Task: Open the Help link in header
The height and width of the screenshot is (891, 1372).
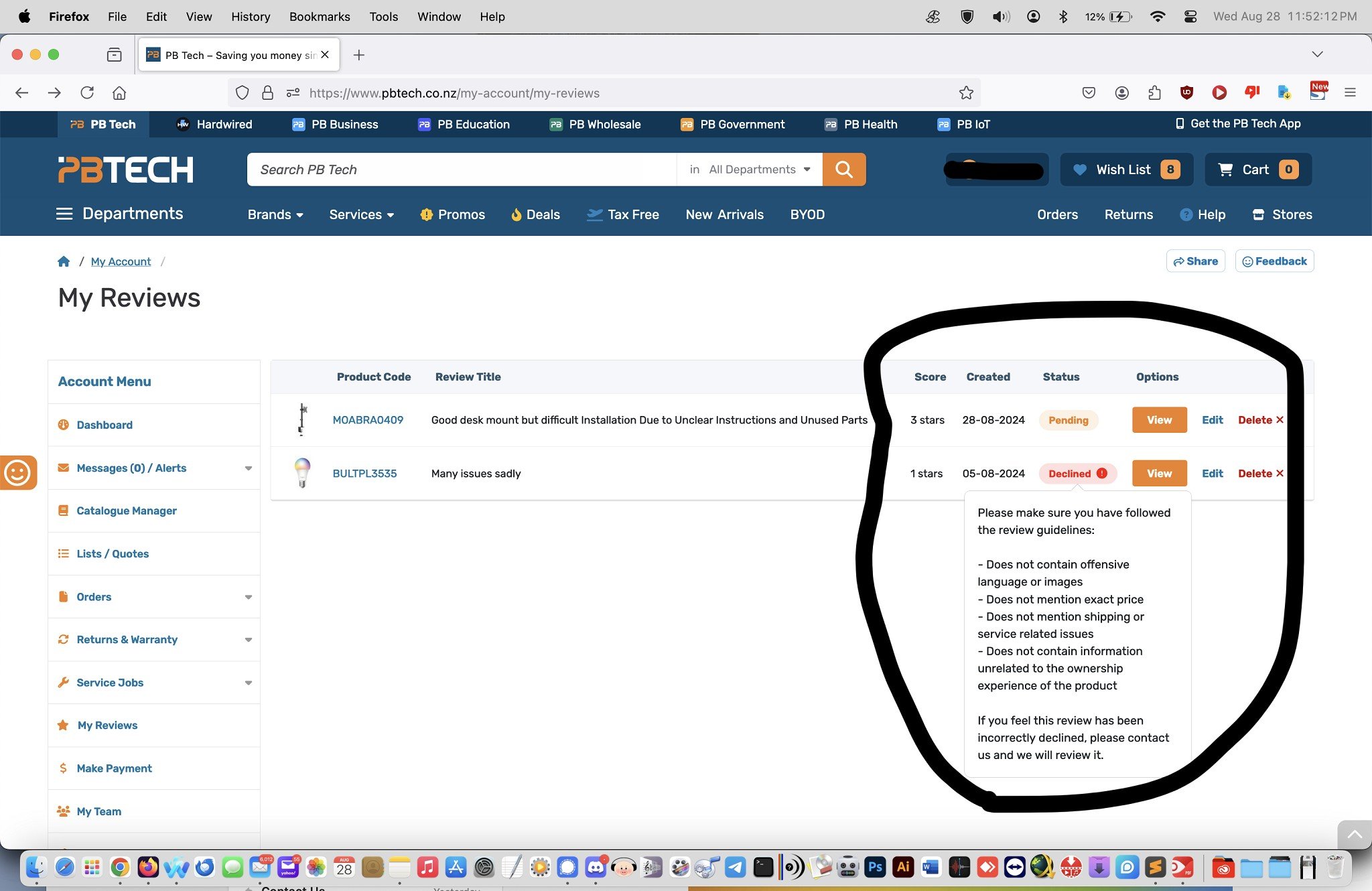Action: (1203, 214)
